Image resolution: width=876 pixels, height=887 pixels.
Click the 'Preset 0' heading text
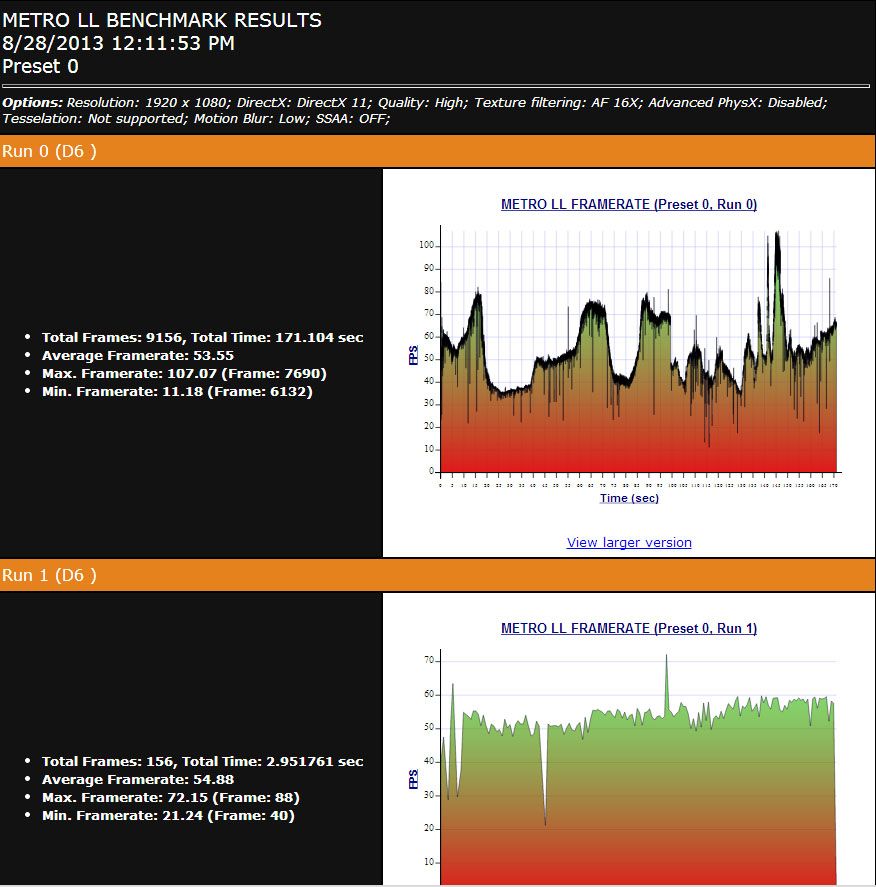click(40, 66)
